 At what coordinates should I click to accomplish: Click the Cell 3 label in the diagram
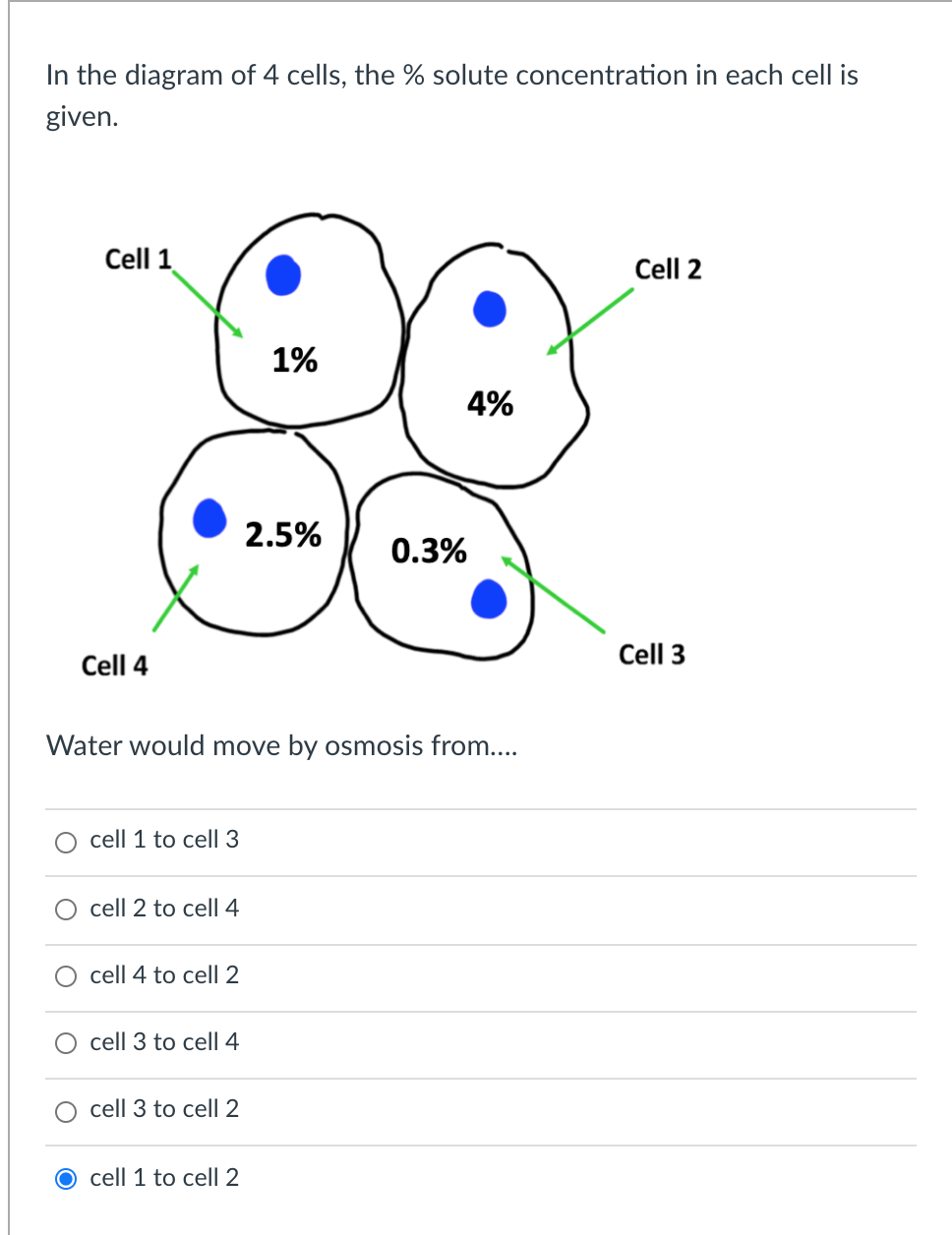652,655
